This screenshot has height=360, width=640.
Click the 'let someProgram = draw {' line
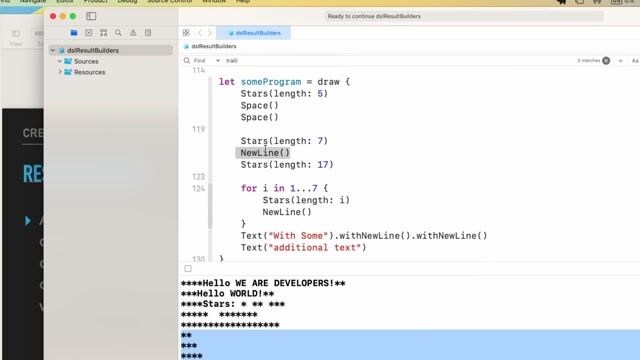(284, 82)
